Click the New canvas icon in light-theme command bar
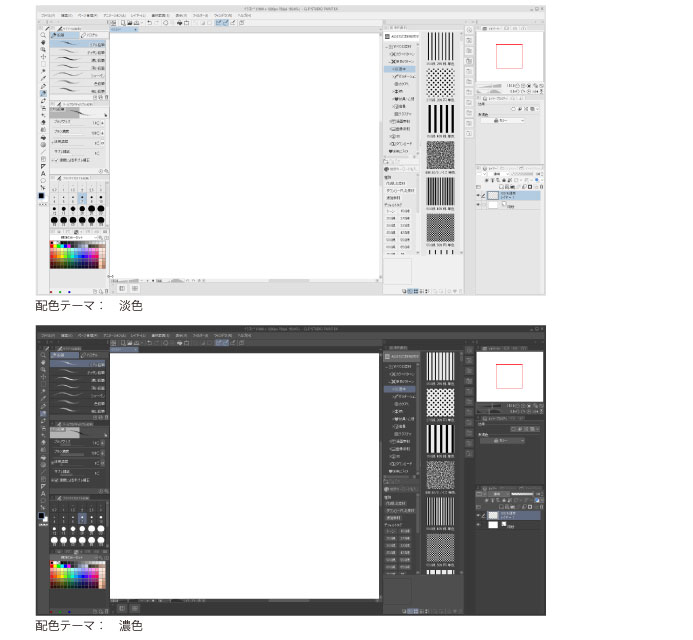The height and width of the screenshot is (640, 693). point(123,23)
